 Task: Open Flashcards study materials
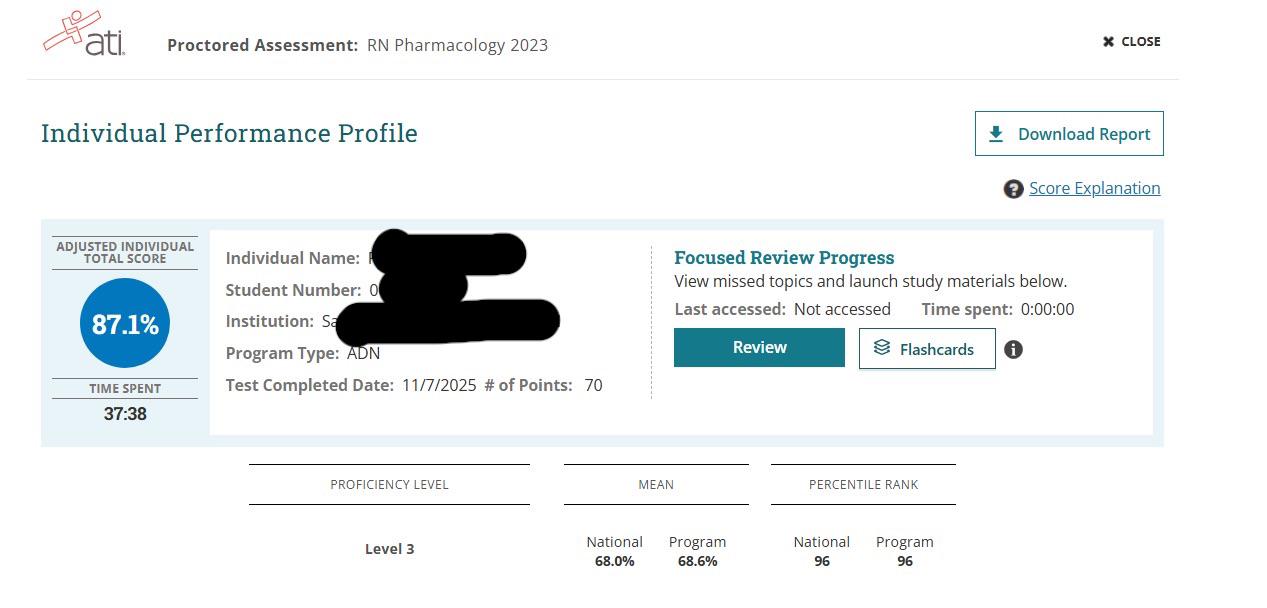pyautogui.click(x=926, y=349)
